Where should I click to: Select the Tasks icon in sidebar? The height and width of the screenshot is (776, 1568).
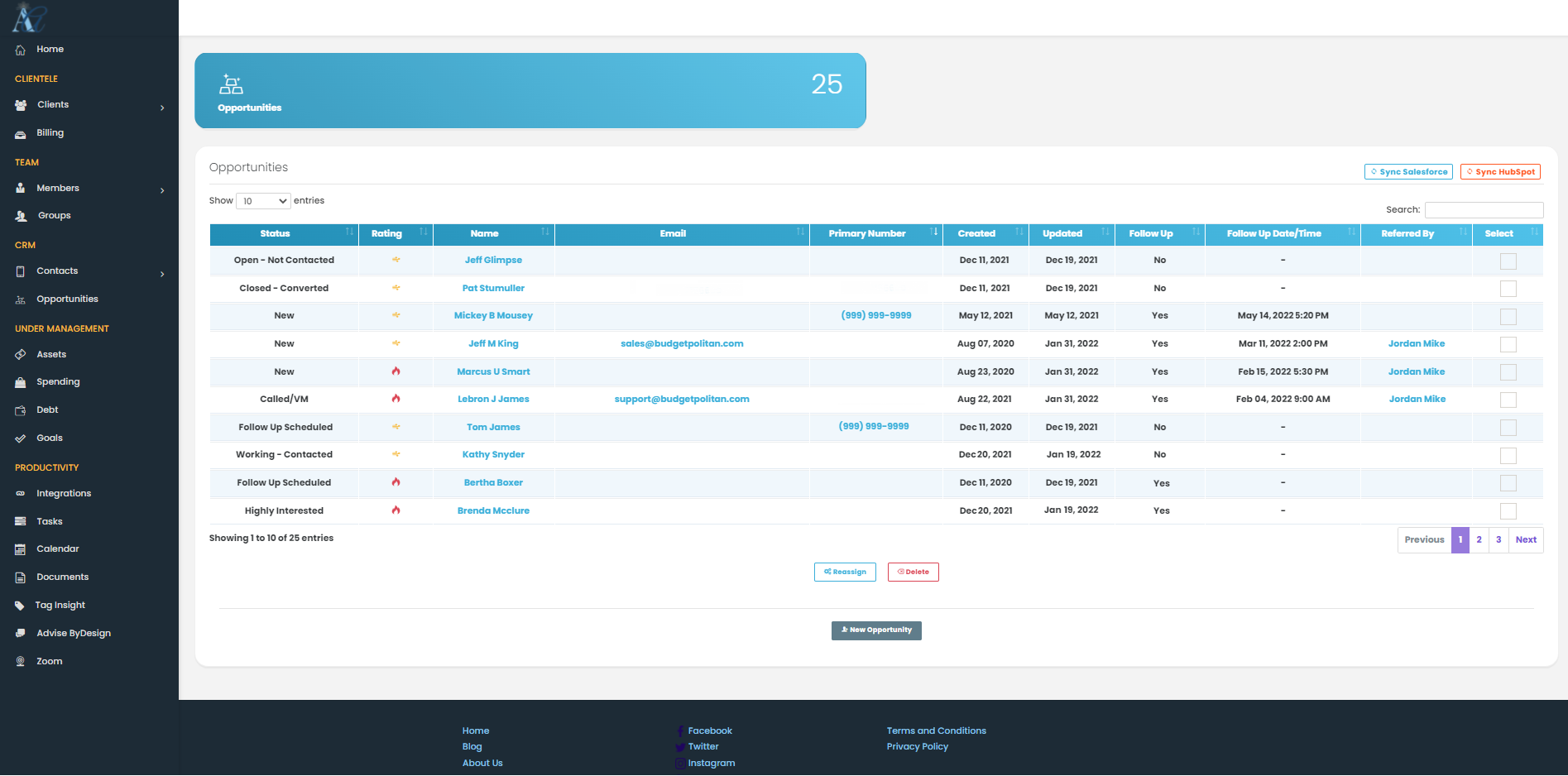[x=20, y=521]
